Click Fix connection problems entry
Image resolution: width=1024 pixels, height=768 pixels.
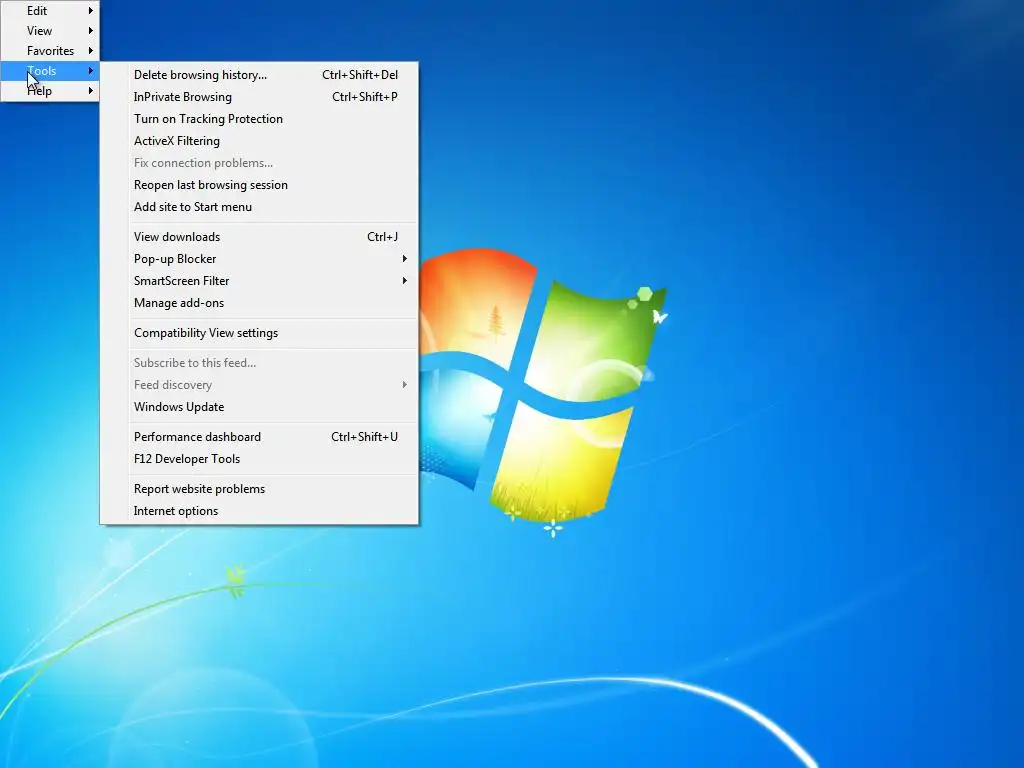(259, 163)
